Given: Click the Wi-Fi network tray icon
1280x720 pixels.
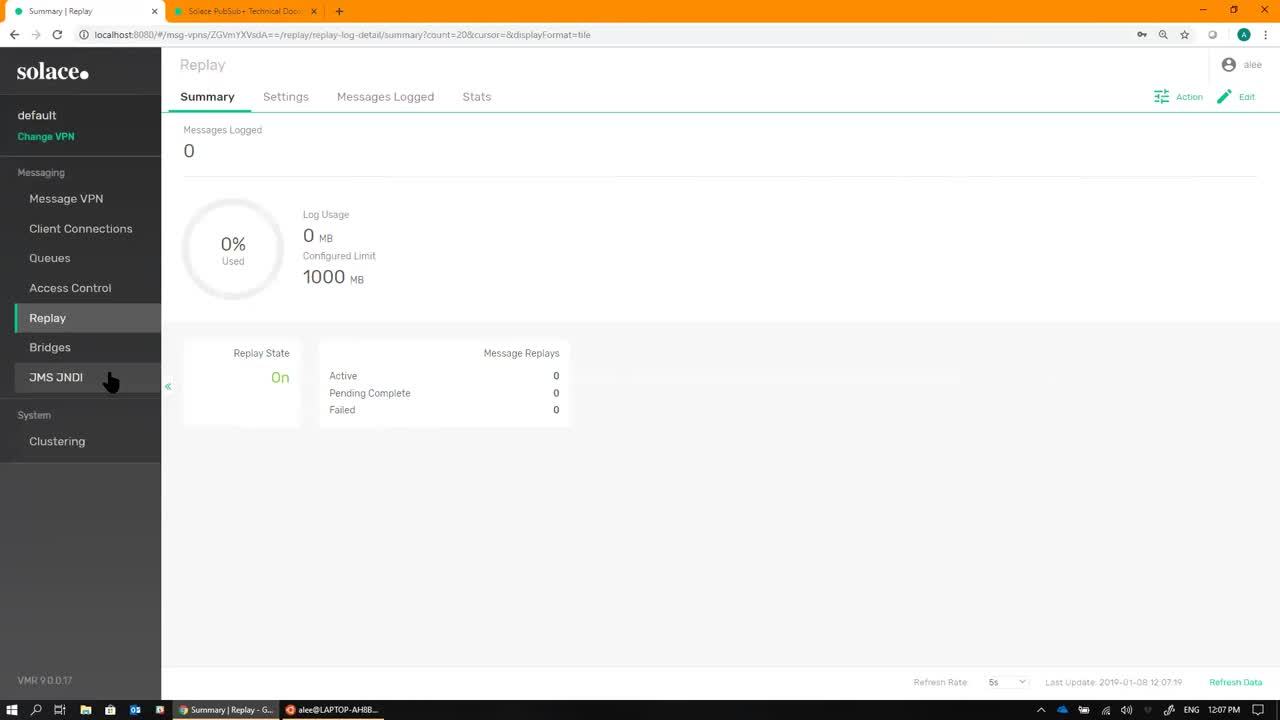Looking at the screenshot, I should [x=1106, y=710].
